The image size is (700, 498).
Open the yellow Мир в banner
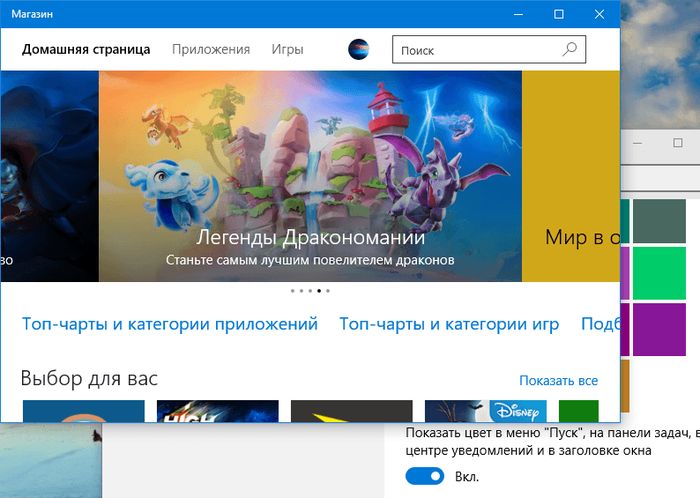pyautogui.click(x=571, y=176)
